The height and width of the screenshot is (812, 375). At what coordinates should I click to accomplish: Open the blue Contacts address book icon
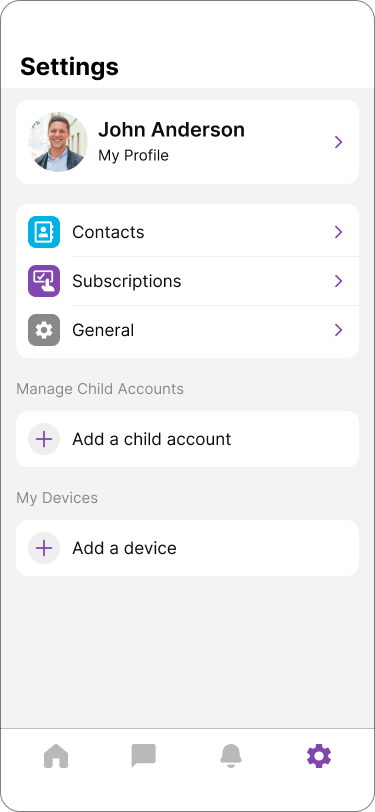44,232
